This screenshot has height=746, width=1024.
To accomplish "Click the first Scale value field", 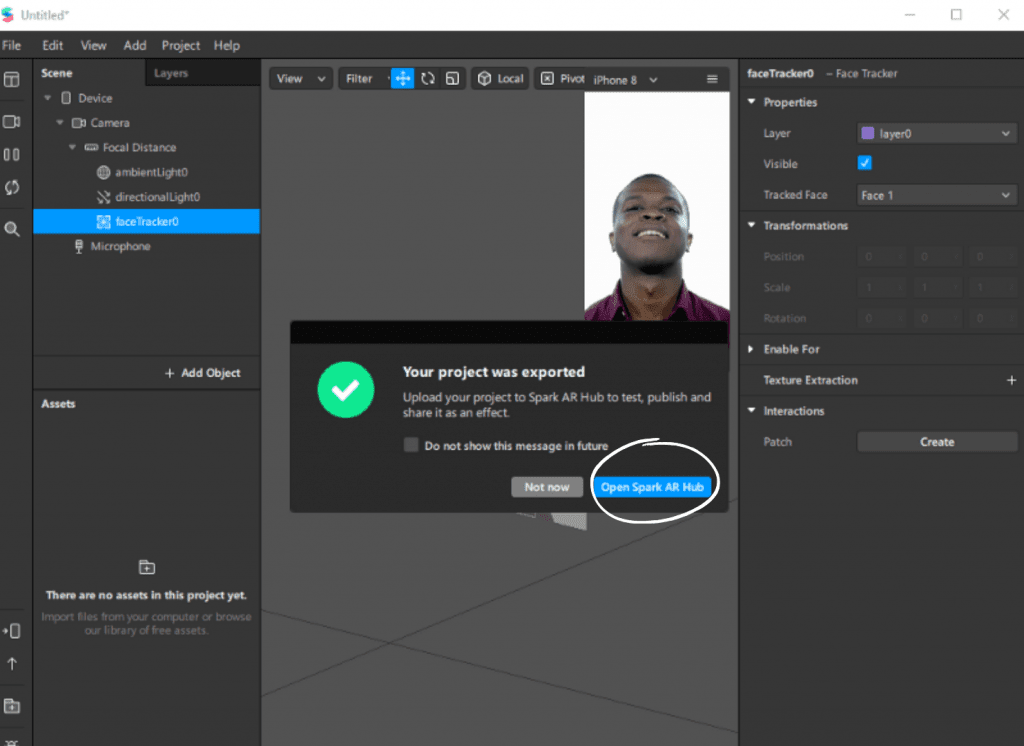I will (881, 287).
